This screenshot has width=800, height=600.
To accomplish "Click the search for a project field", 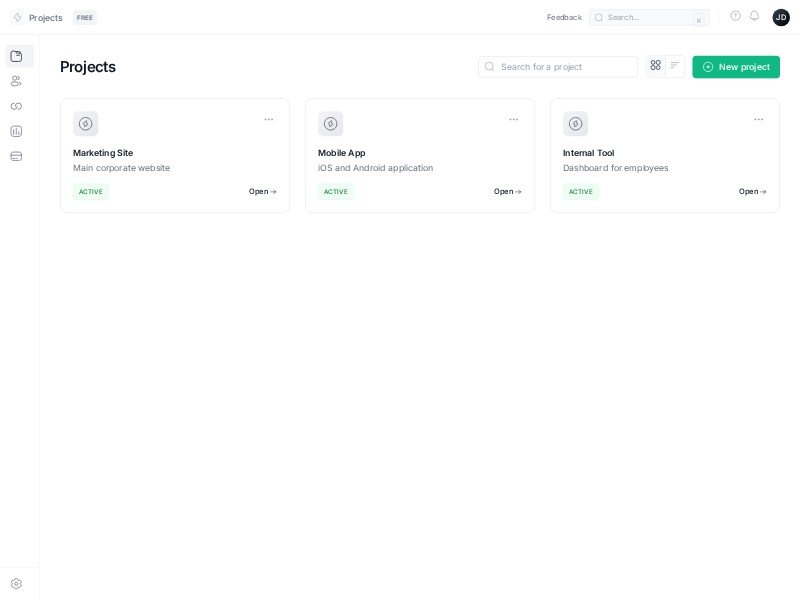I will pos(556,66).
